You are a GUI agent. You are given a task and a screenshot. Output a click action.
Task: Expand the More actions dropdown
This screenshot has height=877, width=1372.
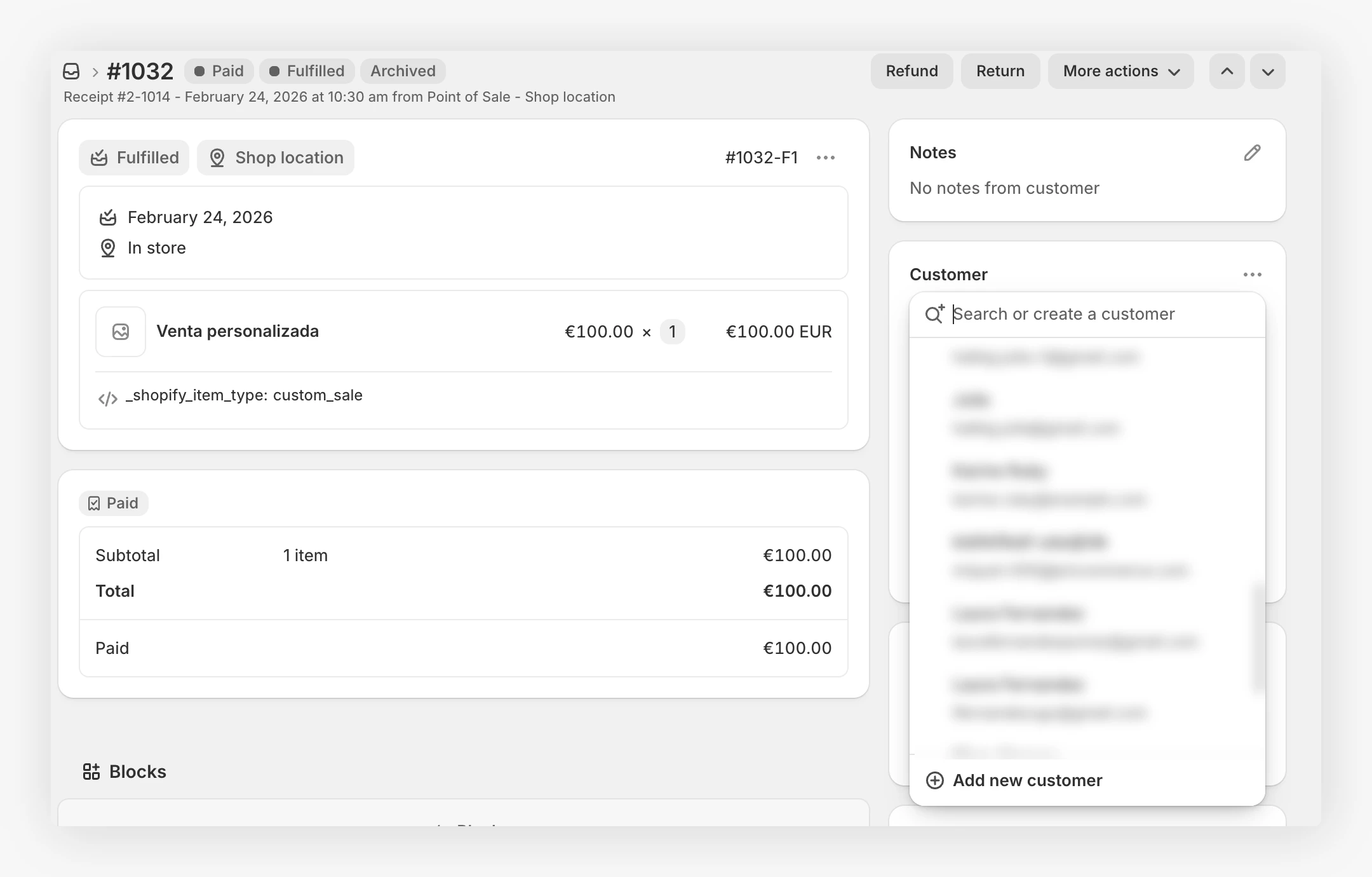point(1120,71)
